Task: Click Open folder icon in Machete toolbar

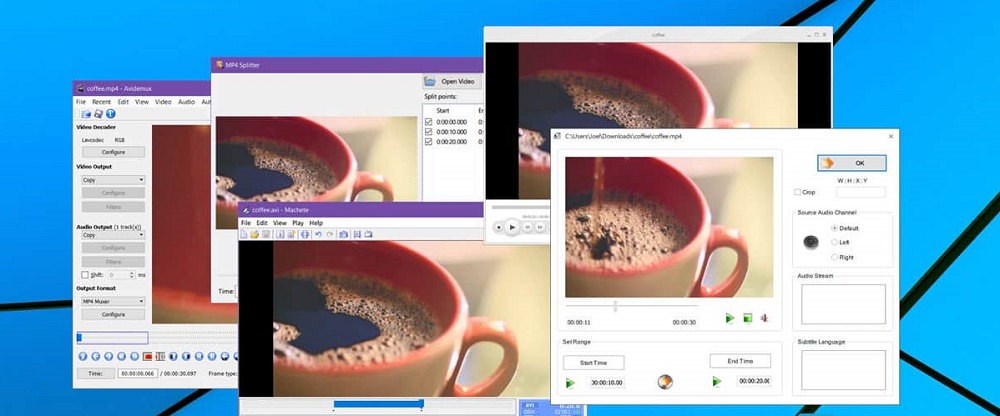Action: point(254,234)
